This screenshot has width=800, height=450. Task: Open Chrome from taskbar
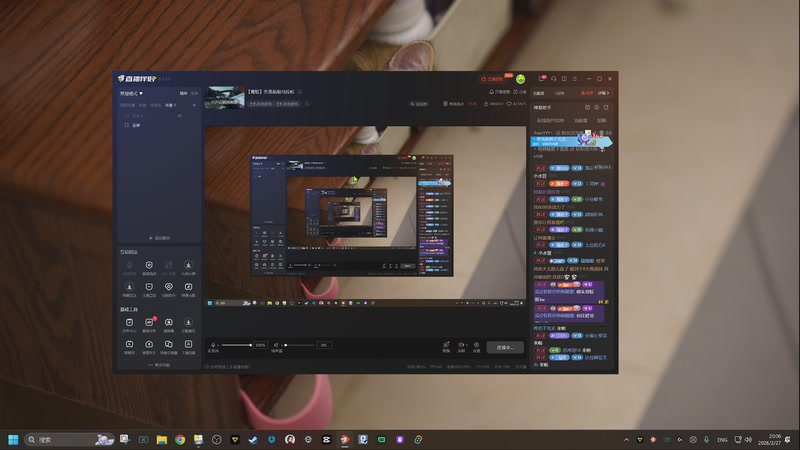point(180,439)
